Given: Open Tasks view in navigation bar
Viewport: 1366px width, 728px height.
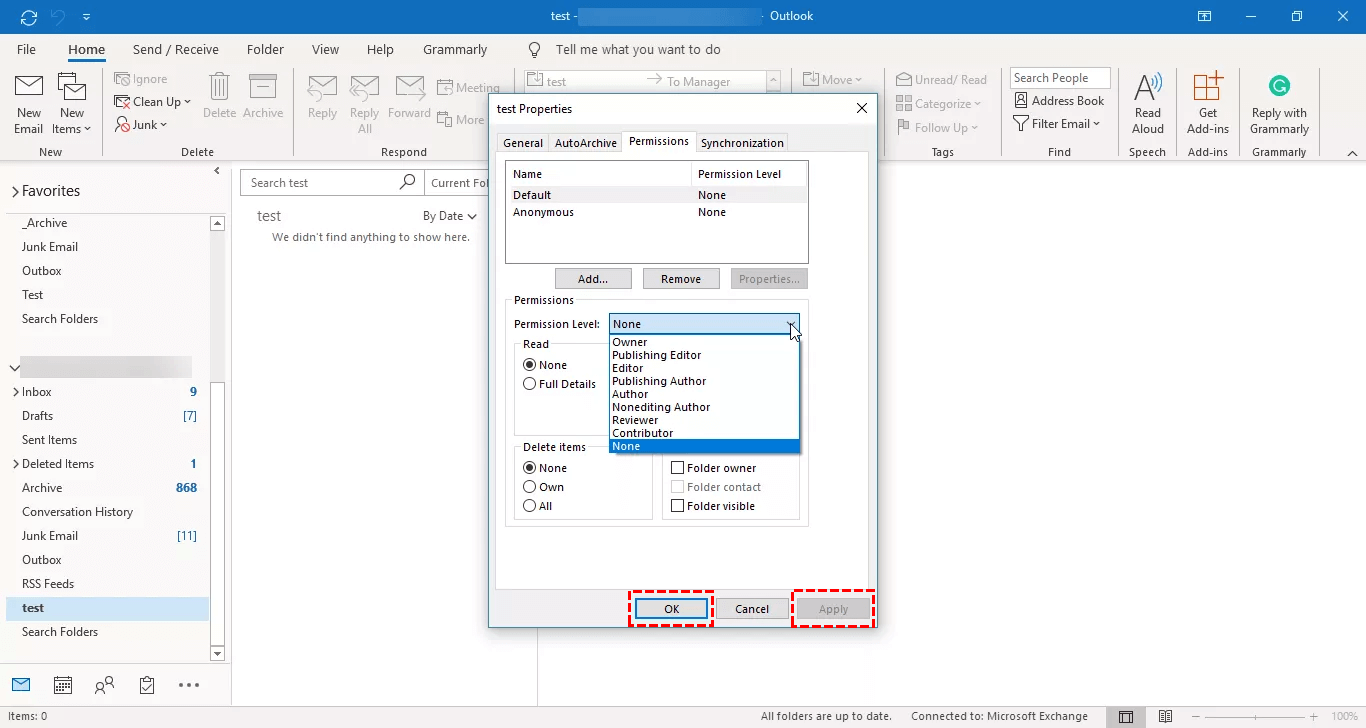Looking at the screenshot, I should click(x=147, y=686).
